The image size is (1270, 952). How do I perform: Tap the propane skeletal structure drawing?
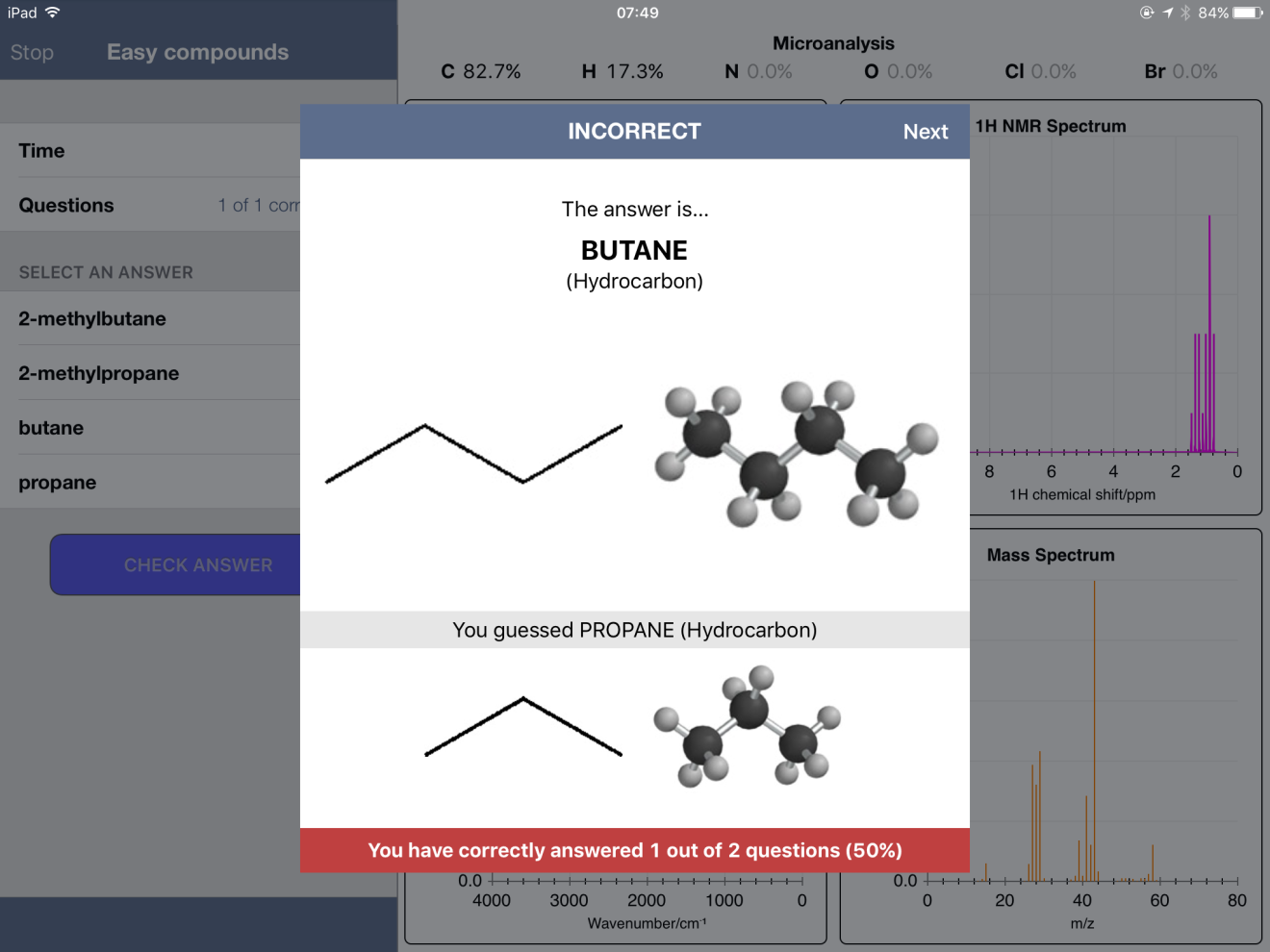pyautogui.click(x=522, y=727)
